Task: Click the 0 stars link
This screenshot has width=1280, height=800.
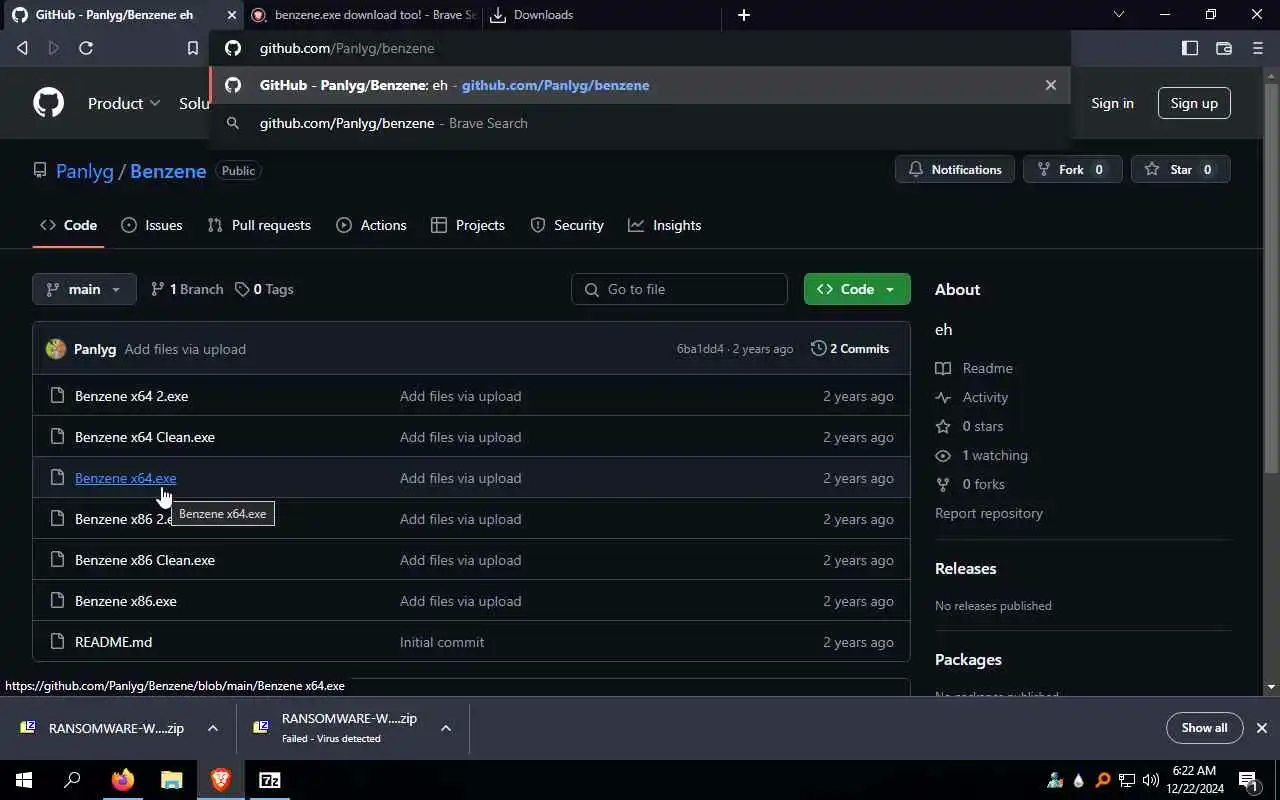Action: tap(970, 426)
